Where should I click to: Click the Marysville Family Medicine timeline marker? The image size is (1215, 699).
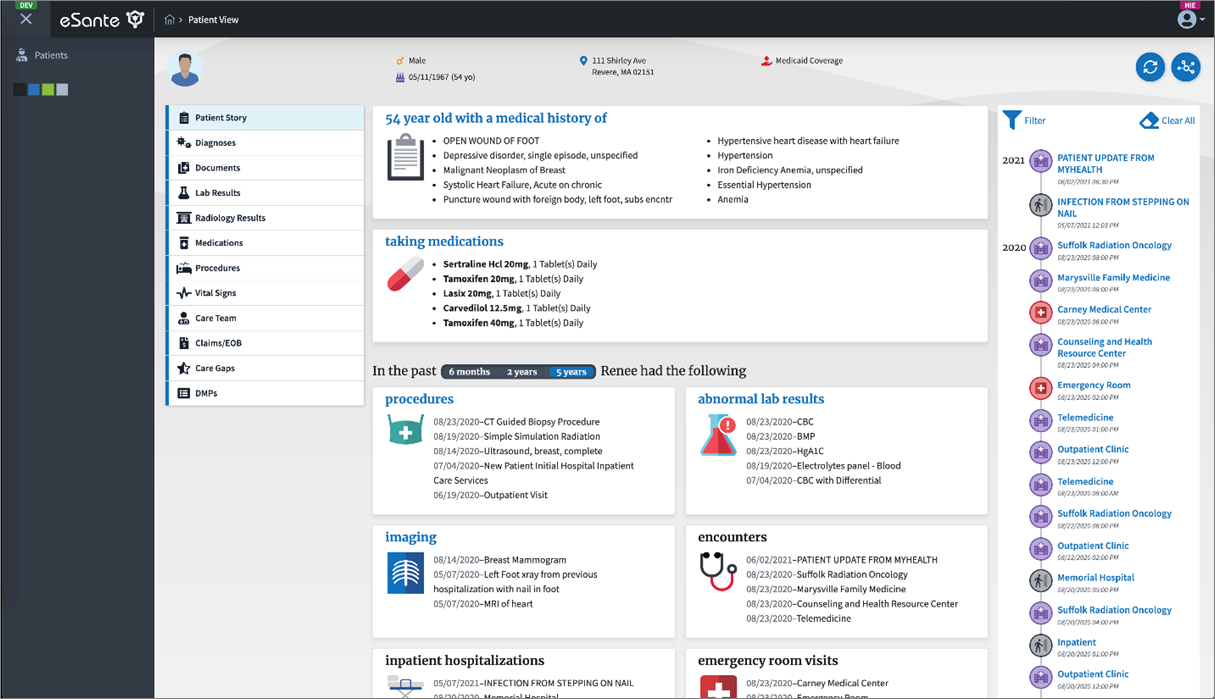tap(1041, 281)
